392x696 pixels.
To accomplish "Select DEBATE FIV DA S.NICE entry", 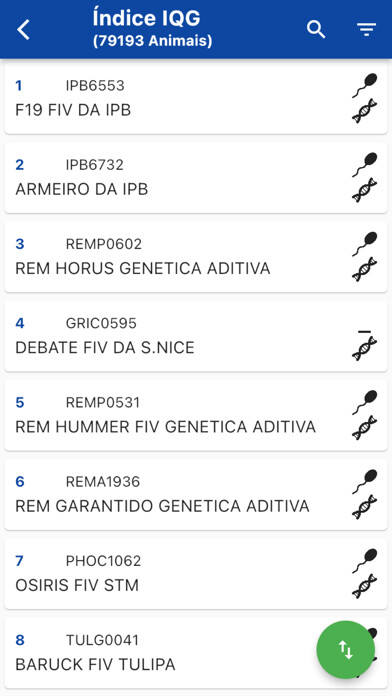I will point(196,336).
